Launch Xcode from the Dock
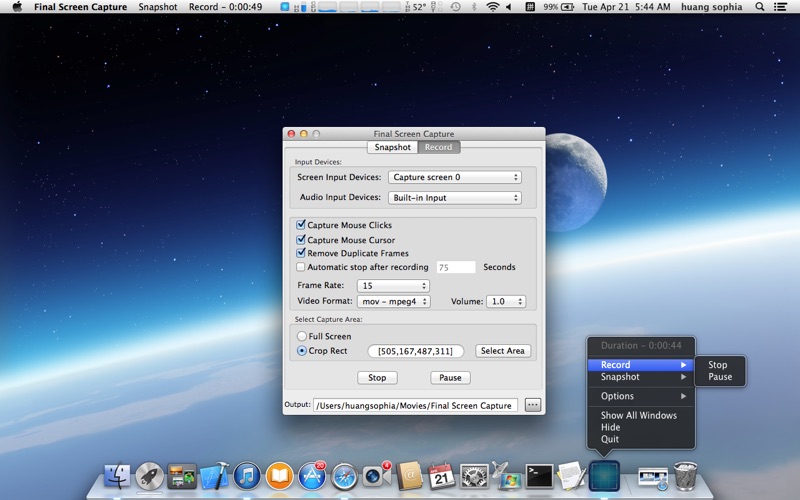The width and height of the screenshot is (800, 500). point(215,476)
